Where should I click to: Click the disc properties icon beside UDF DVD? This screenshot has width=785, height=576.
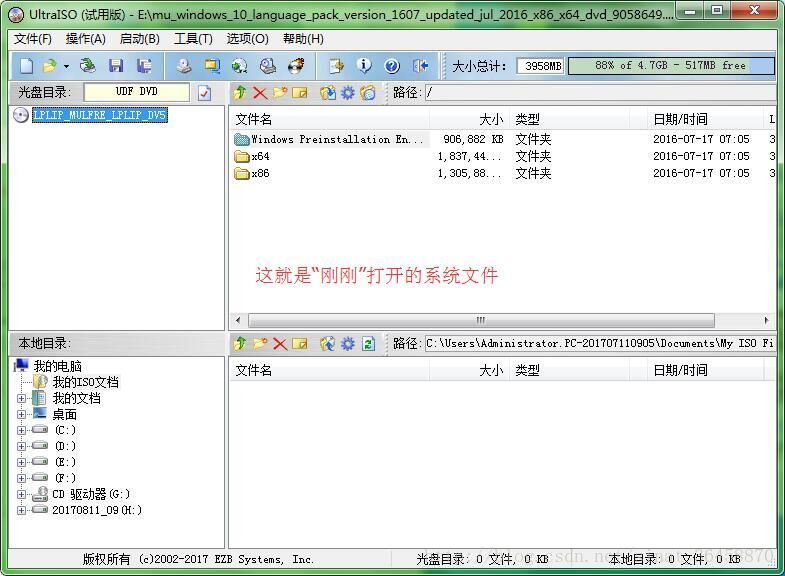click(204, 93)
